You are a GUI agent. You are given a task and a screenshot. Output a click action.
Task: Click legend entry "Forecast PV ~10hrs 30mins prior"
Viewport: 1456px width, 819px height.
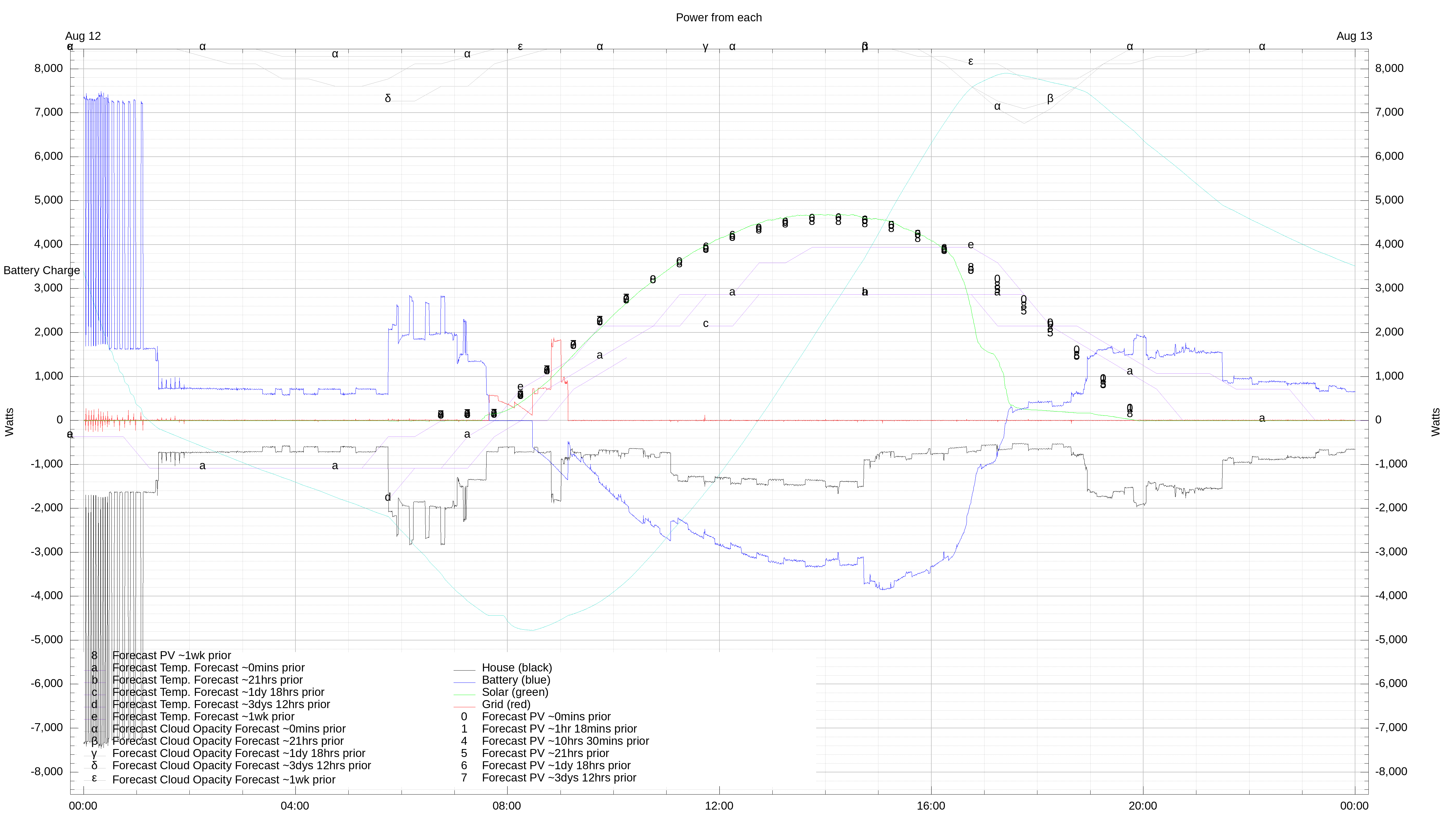pyautogui.click(x=565, y=741)
